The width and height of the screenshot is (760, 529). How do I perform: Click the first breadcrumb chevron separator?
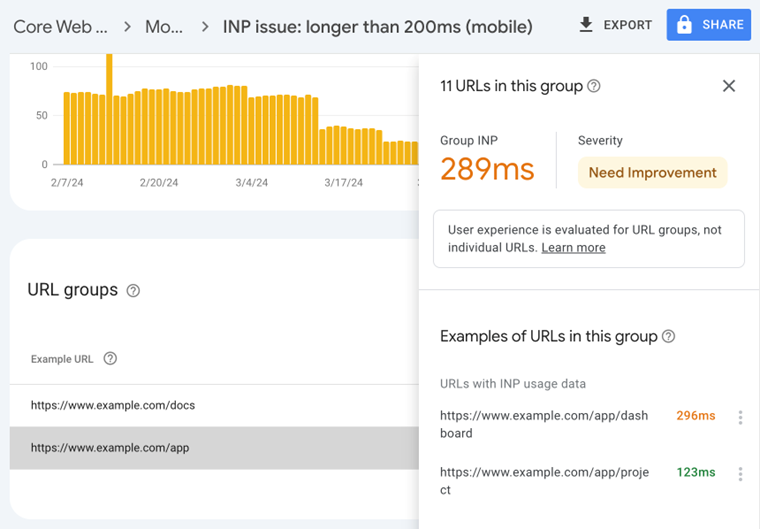coord(127,26)
